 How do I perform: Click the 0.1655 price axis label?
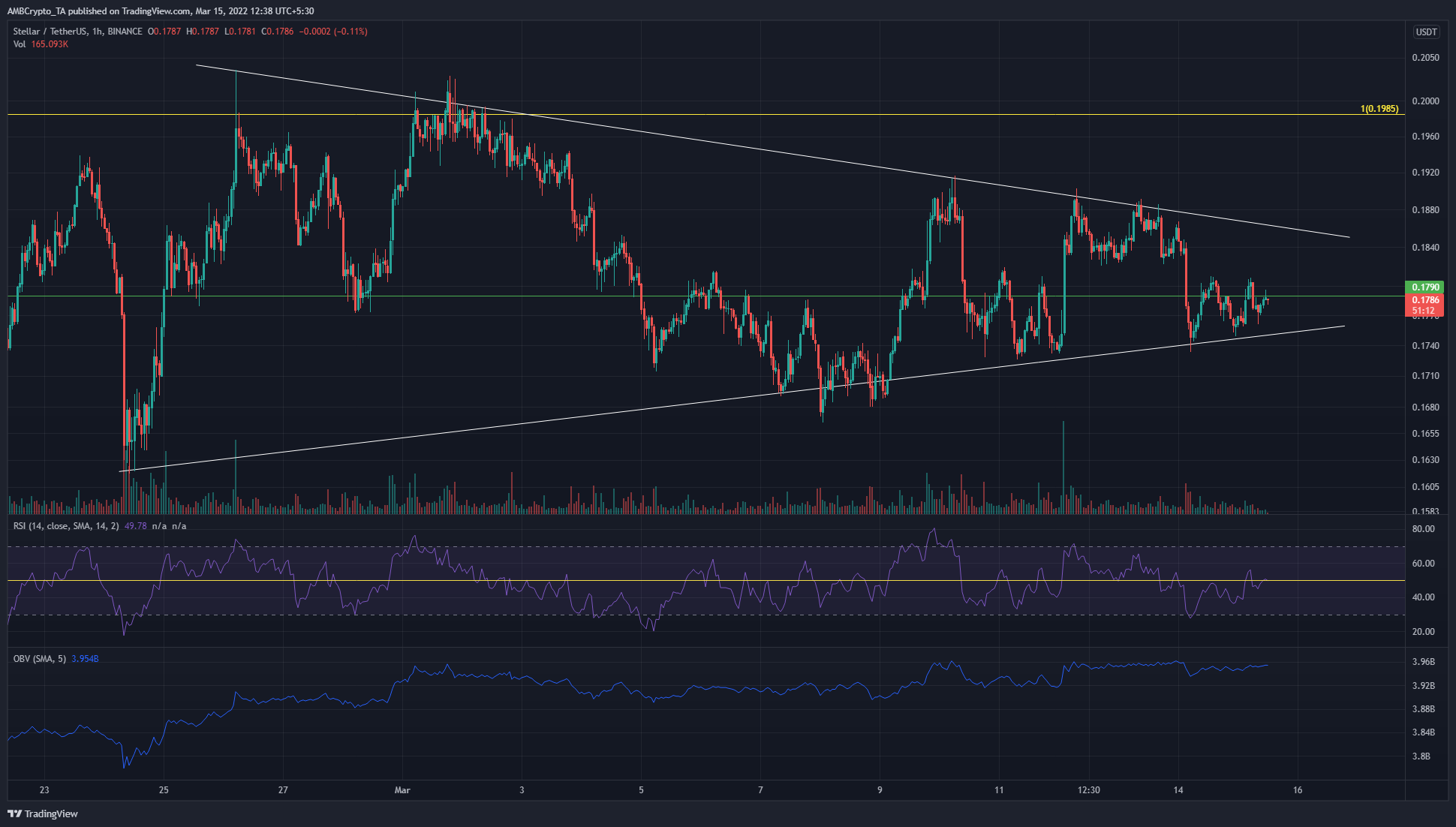[x=1425, y=434]
